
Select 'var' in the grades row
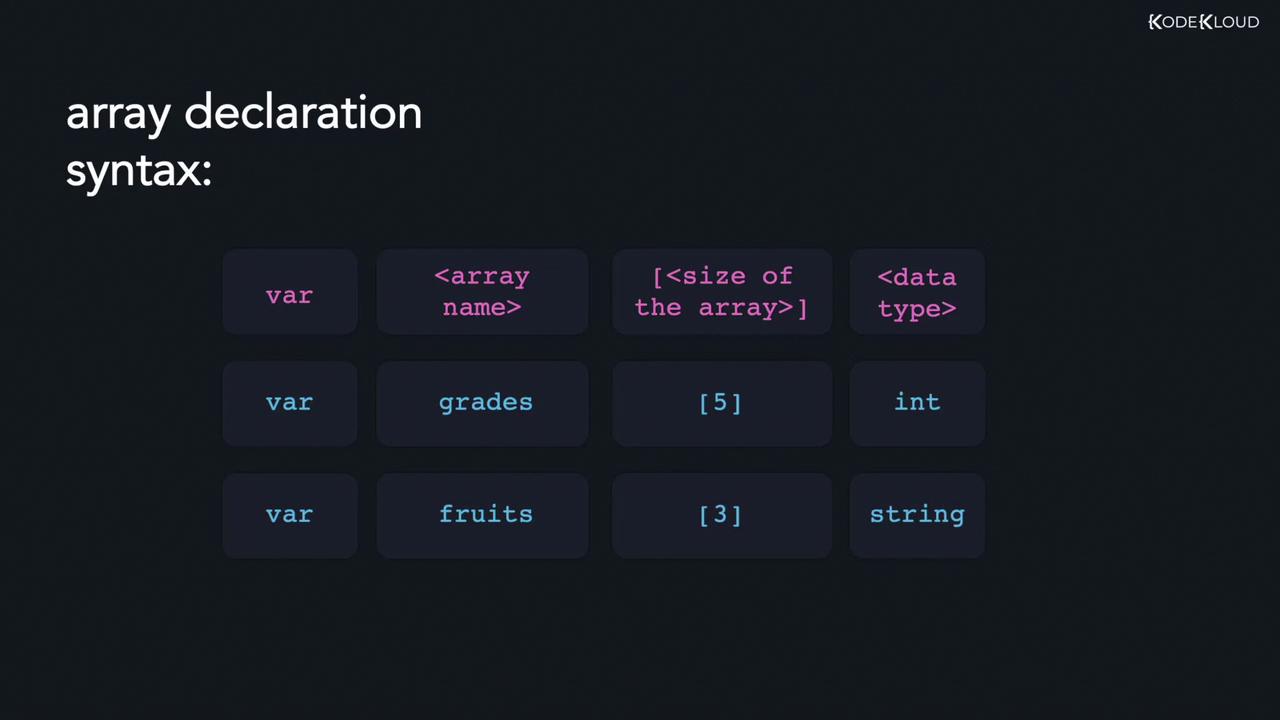[x=289, y=403]
